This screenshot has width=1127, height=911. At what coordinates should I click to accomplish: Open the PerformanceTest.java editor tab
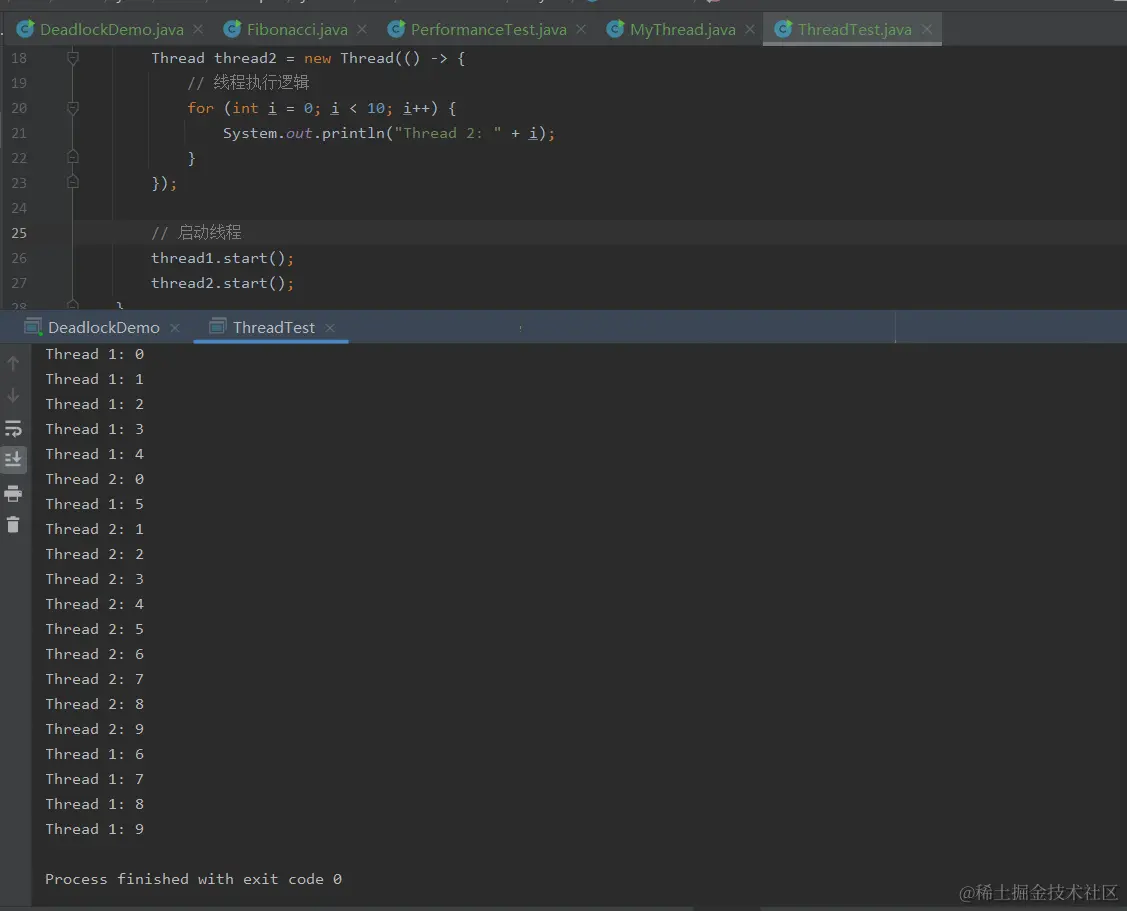pyautogui.click(x=488, y=29)
